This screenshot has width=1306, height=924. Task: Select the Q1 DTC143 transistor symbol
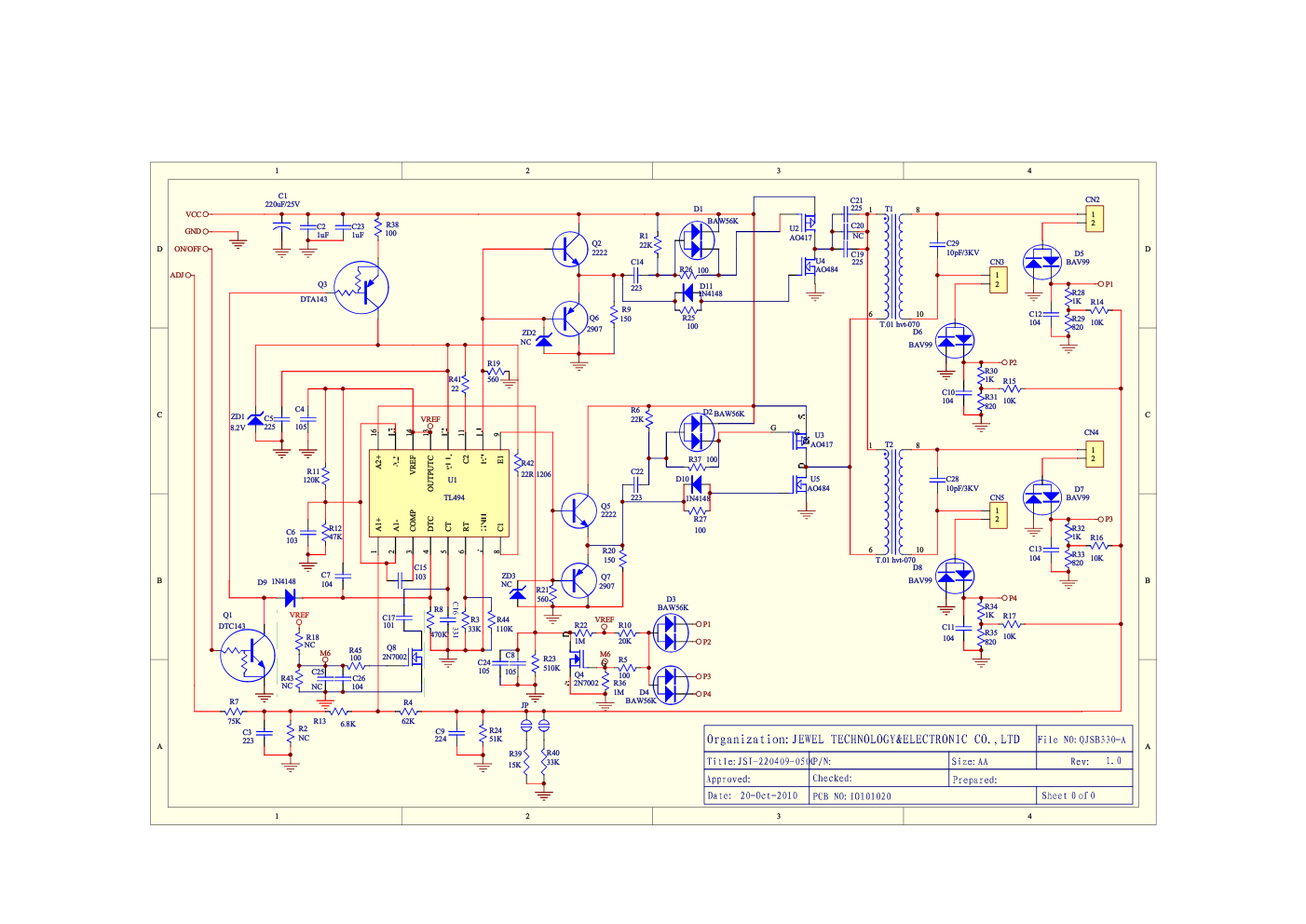(248, 656)
